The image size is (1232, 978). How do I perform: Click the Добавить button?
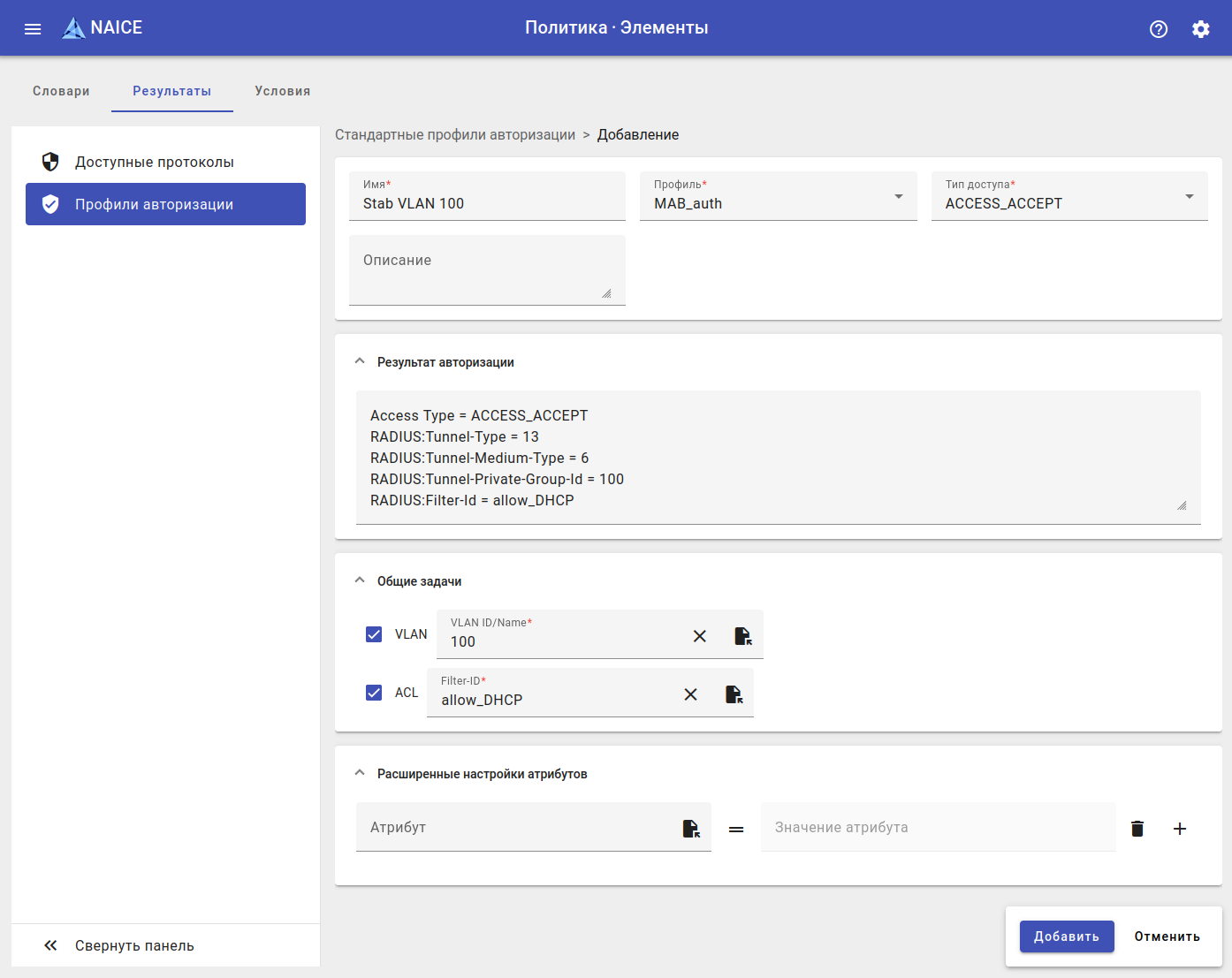click(x=1066, y=936)
